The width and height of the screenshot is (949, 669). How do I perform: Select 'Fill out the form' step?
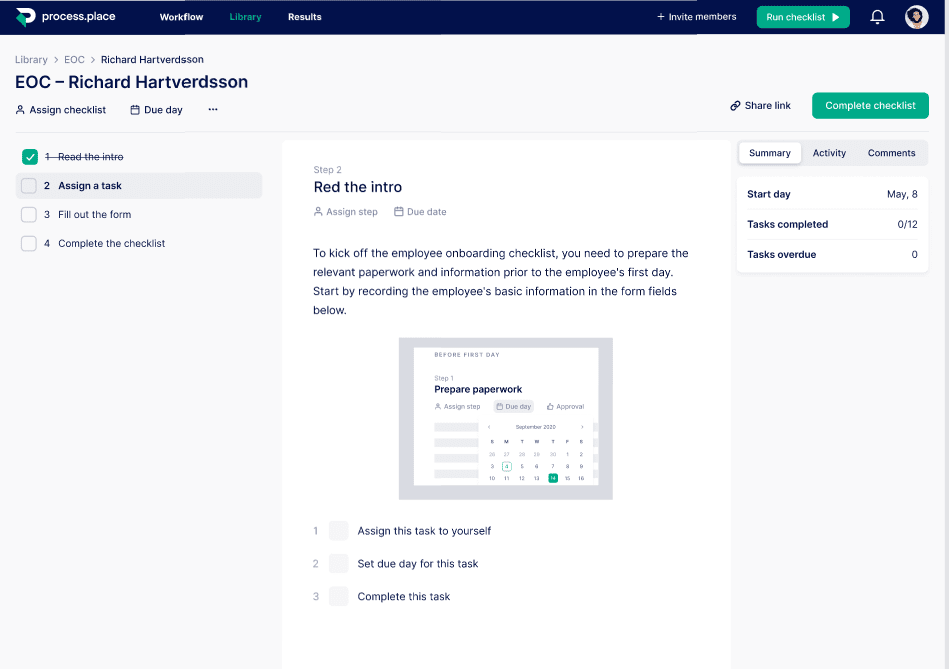point(94,214)
